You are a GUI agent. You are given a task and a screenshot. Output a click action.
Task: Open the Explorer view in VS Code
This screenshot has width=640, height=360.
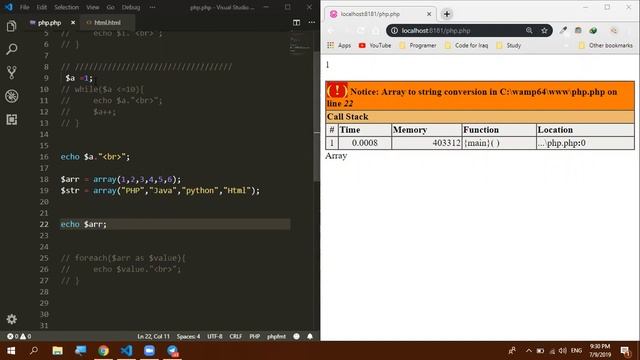click(x=11, y=27)
